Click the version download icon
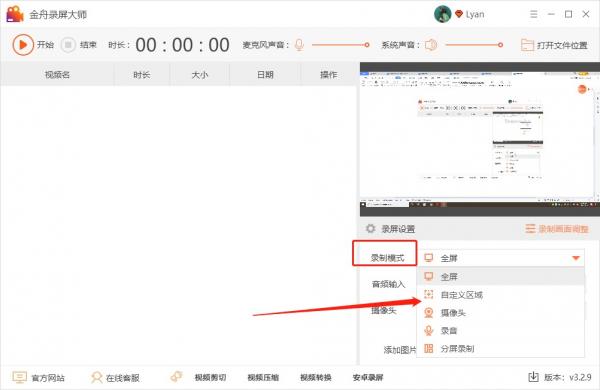The width and height of the screenshot is (600, 390). point(533,377)
